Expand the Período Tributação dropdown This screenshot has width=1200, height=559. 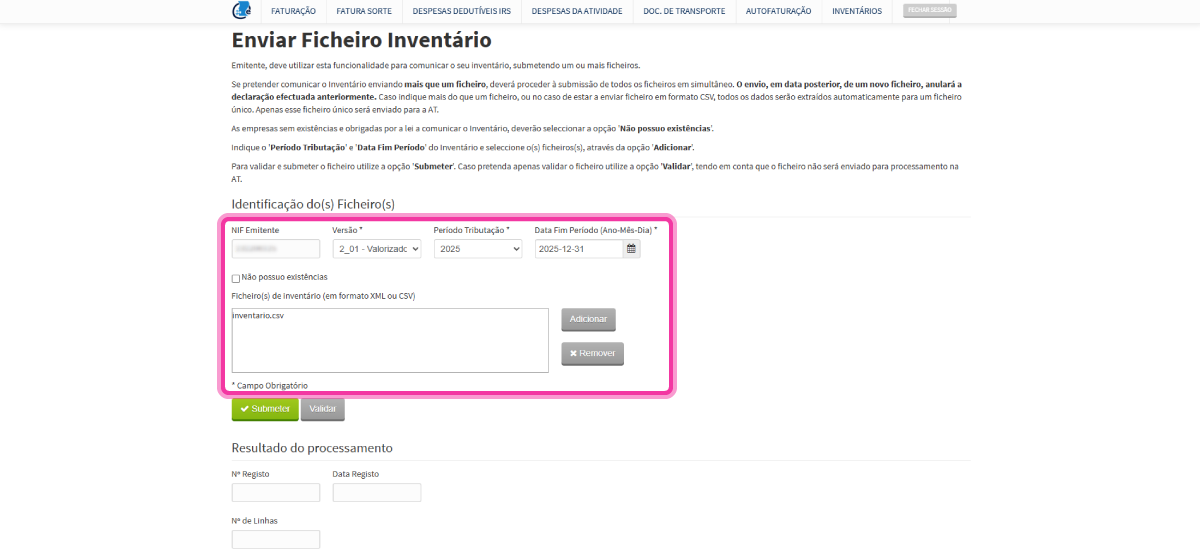478,249
